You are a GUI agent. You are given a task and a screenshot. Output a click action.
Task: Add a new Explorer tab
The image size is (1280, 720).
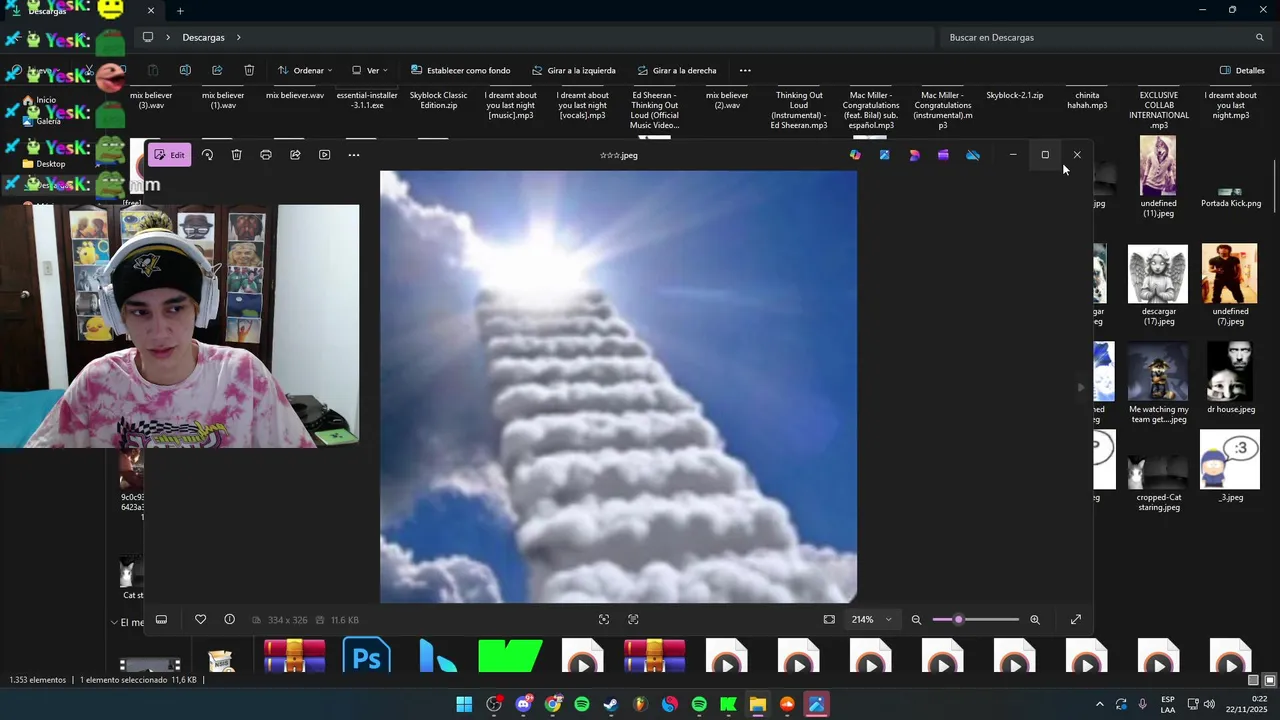pos(180,10)
